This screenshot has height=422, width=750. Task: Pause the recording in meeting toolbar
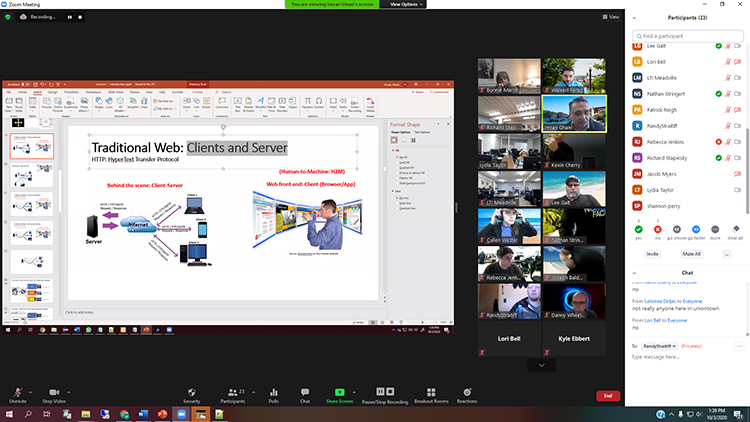coord(380,391)
